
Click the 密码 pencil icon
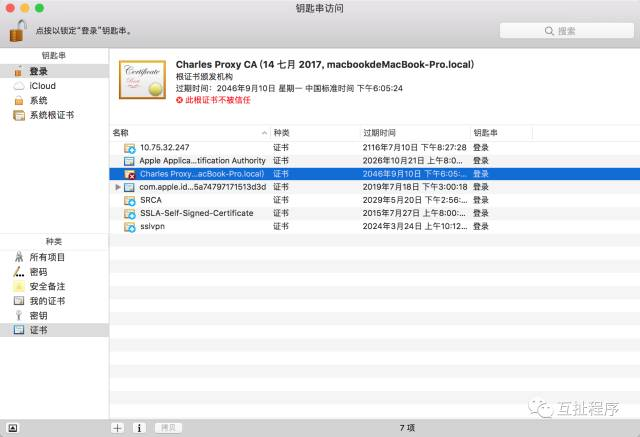coord(19,272)
